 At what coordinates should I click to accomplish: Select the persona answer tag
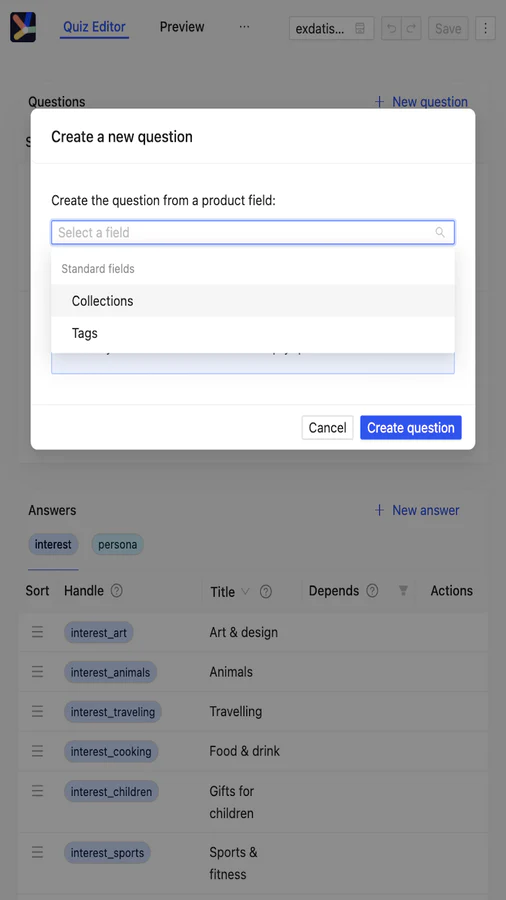point(118,545)
